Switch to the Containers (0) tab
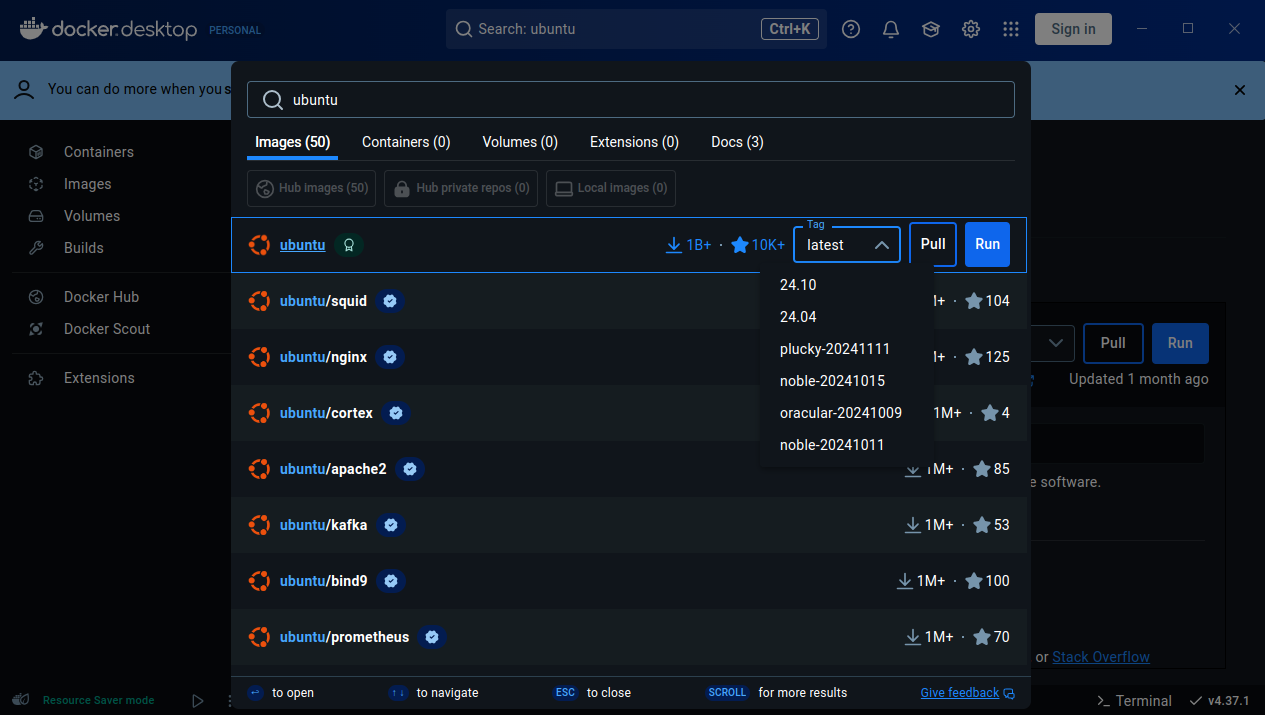Image resolution: width=1265 pixels, height=715 pixels. click(406, 142)
